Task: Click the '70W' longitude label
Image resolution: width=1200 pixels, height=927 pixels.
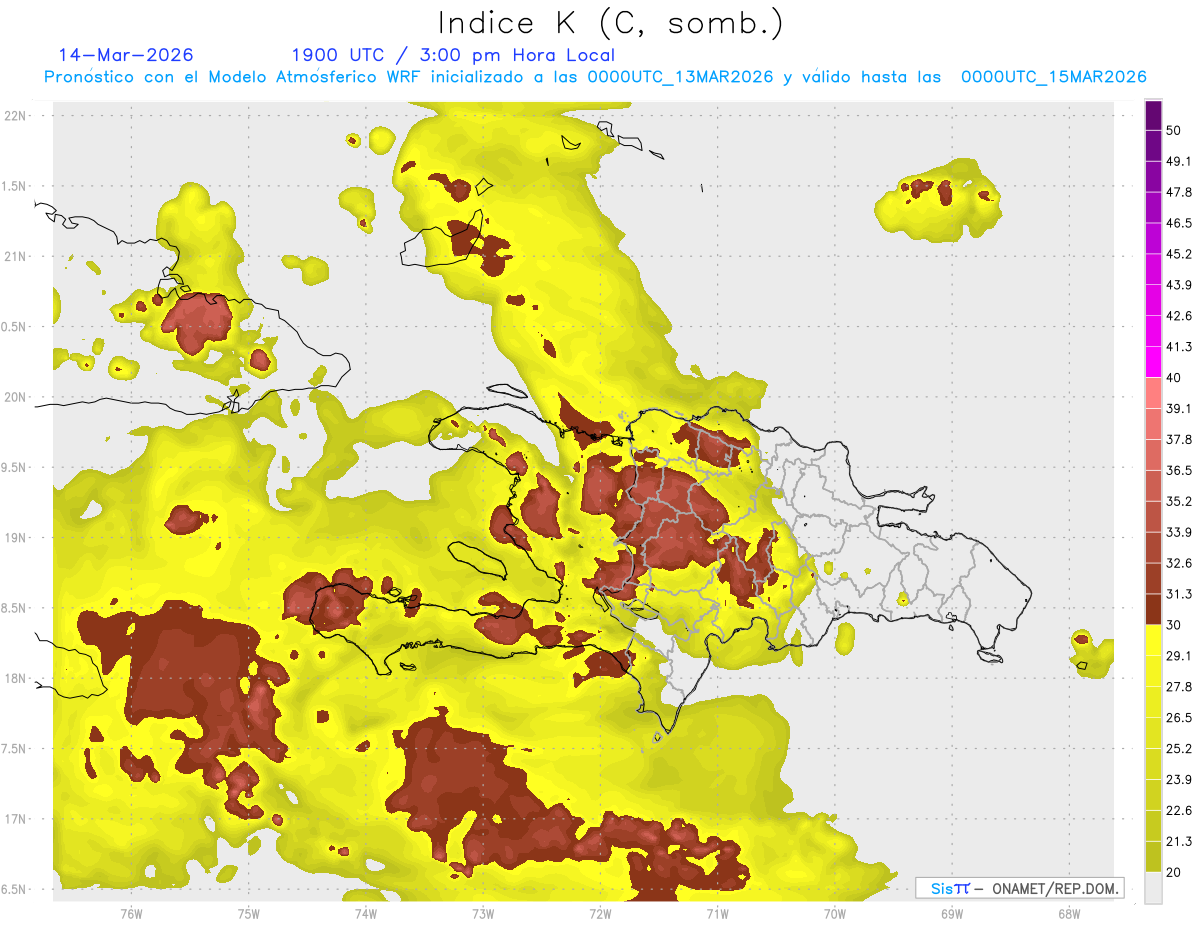Action: point(834,914)
